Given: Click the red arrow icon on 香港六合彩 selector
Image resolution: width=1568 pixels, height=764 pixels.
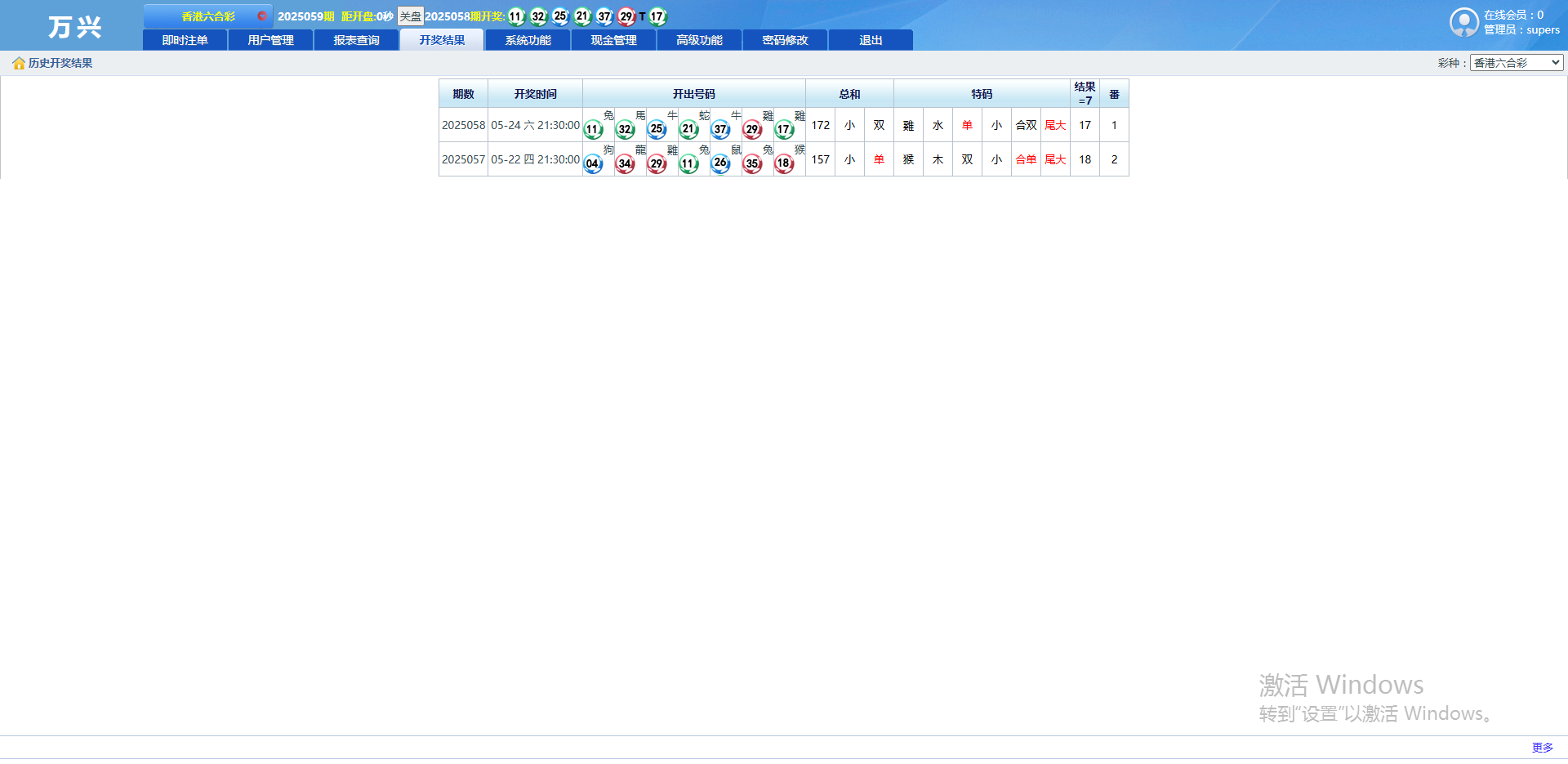Looking at the screenshot, I should 261,16.
